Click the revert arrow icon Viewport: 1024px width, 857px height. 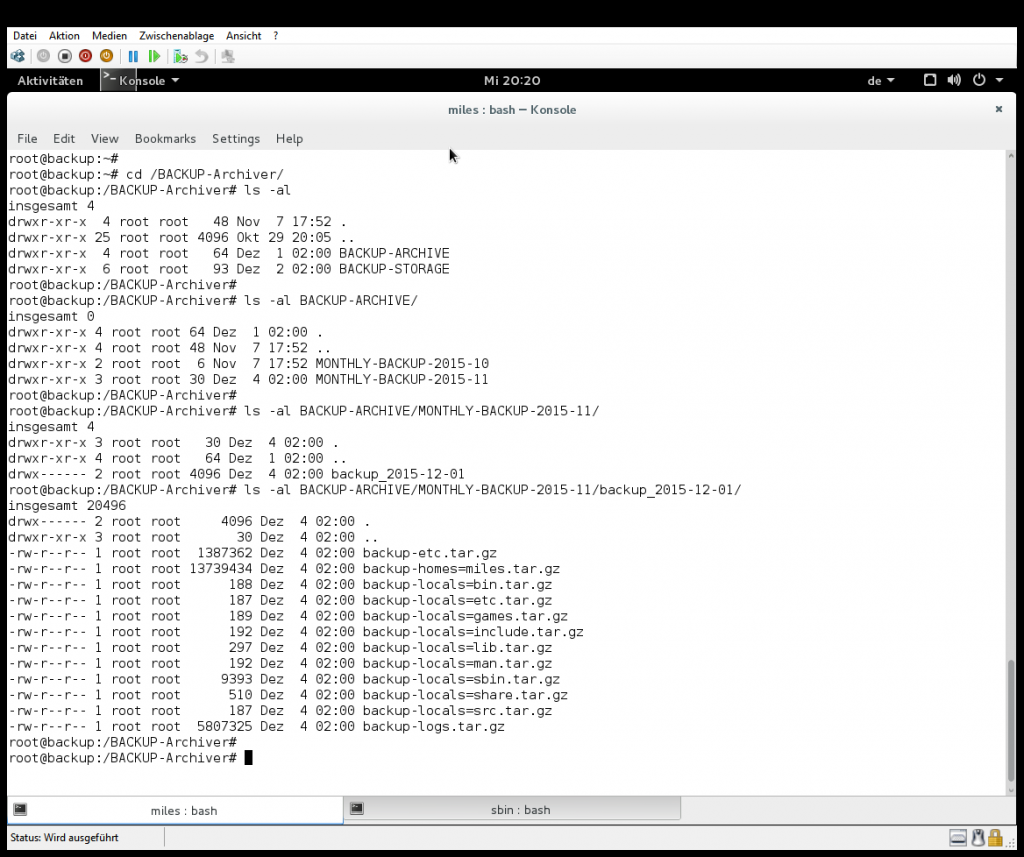click(202, 56)
